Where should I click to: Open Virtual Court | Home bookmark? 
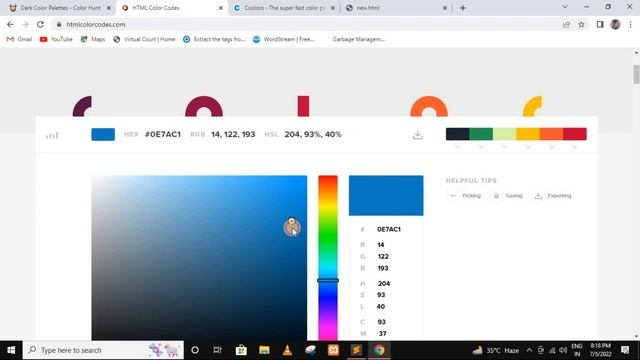click(144, 39)
